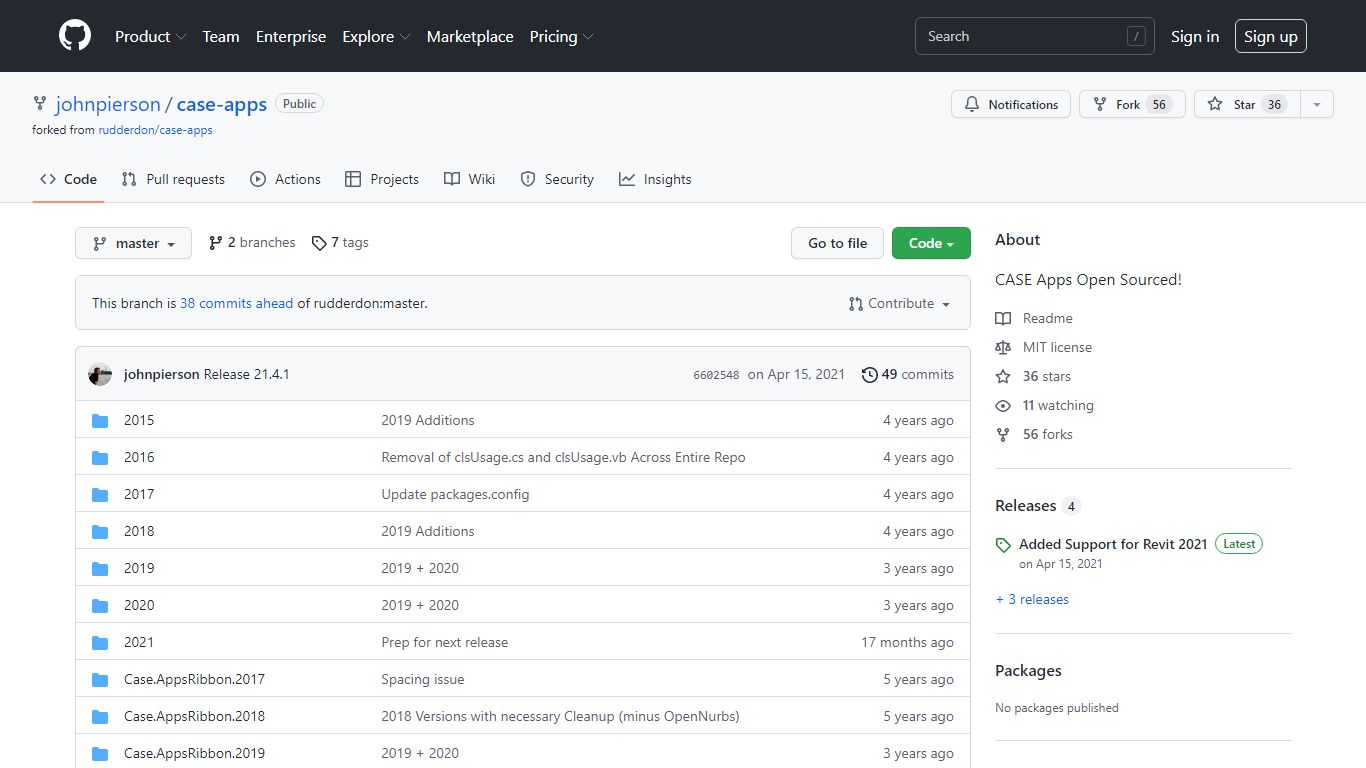Select the slash shortcut icon in search

(1136, 36)
